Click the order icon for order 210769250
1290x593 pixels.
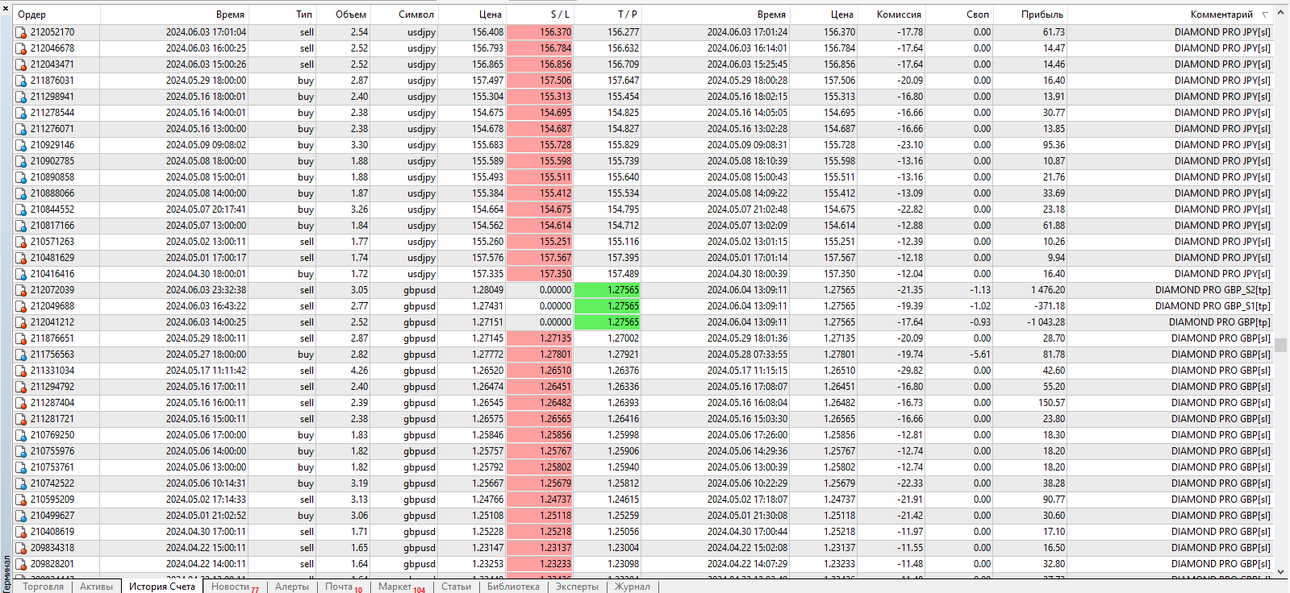(21, 435)
